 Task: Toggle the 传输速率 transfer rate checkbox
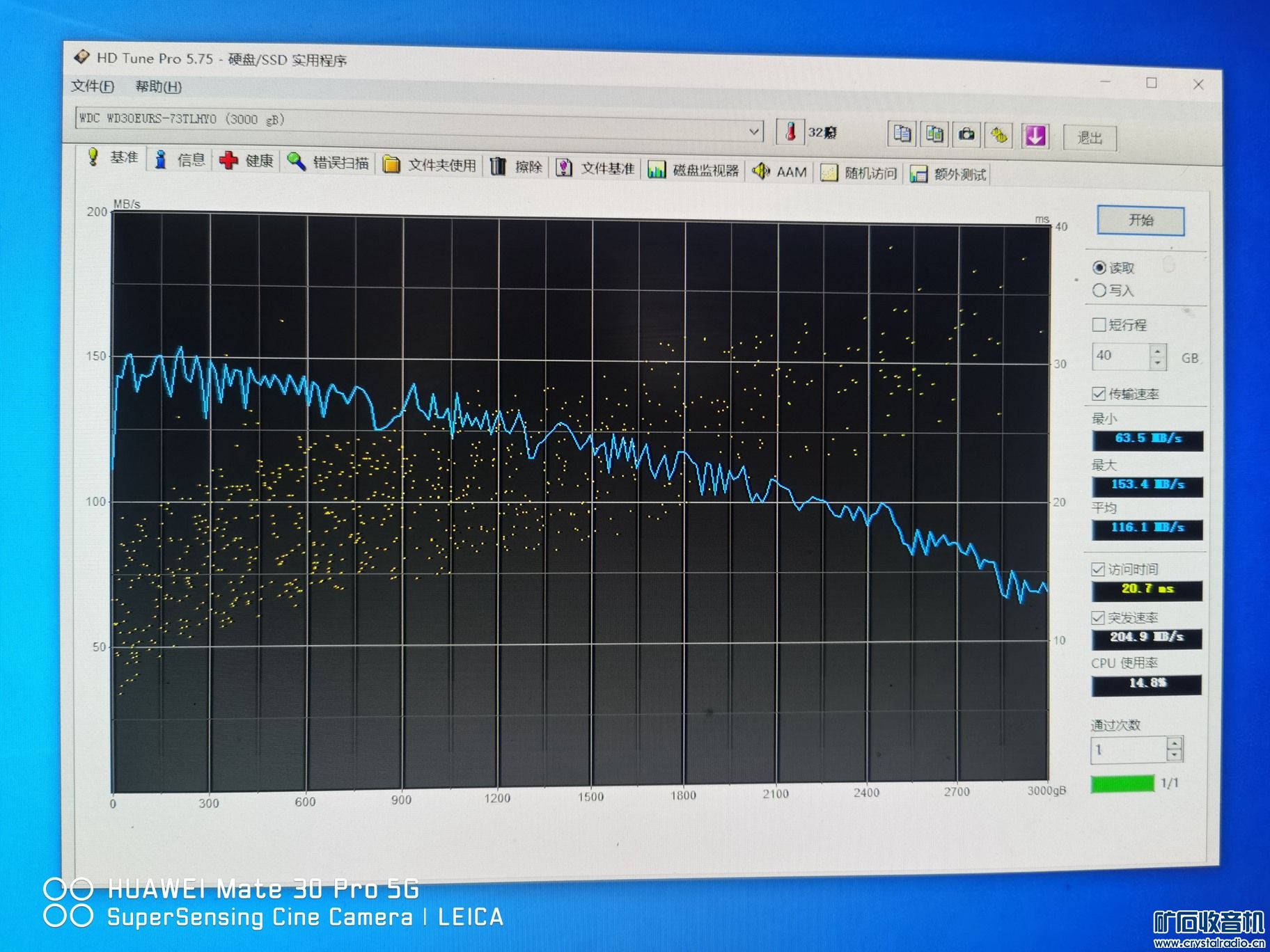(1099, 394)
